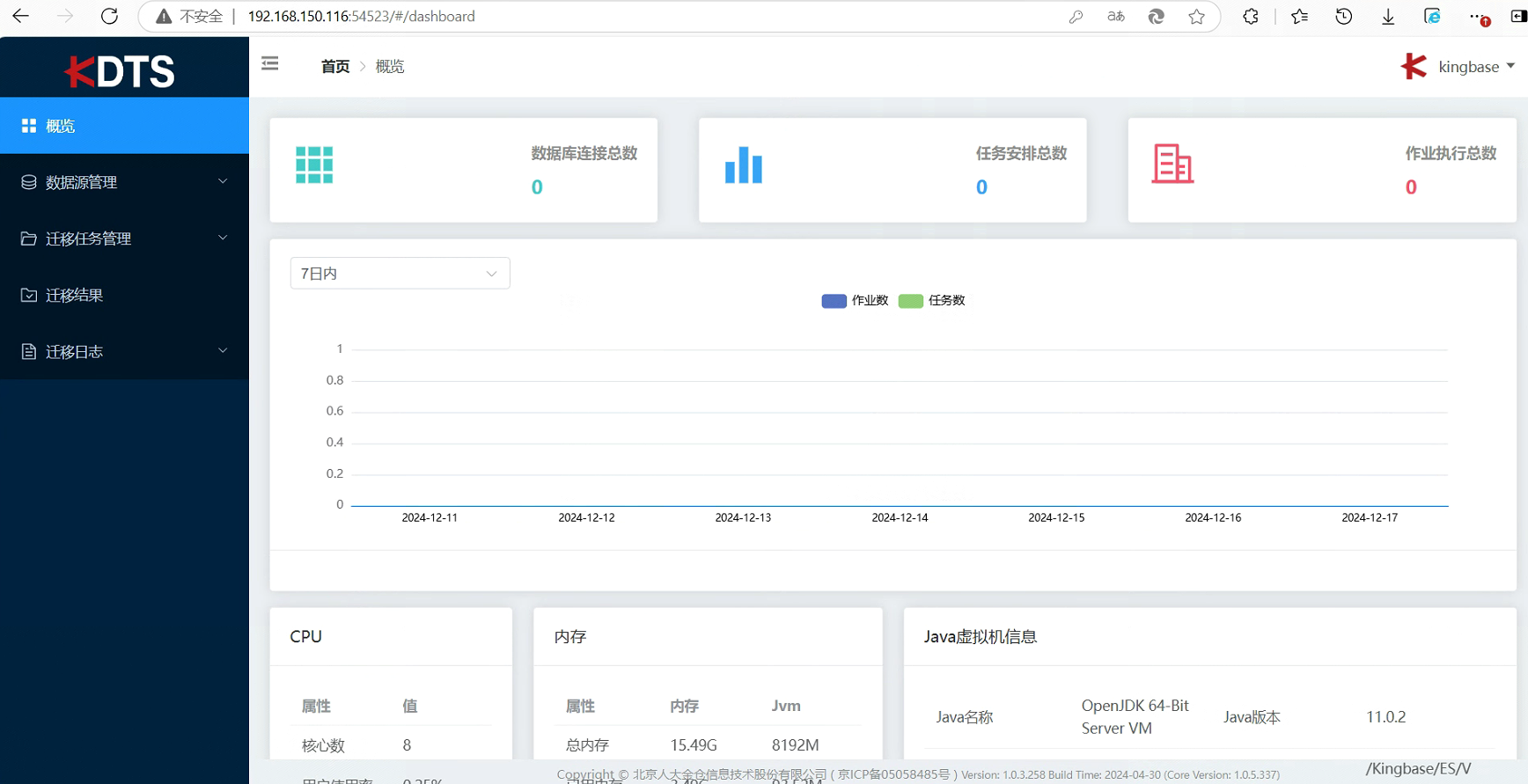Click the CPU panel heading
1528x784 pixels.
[x=306, y=636]
